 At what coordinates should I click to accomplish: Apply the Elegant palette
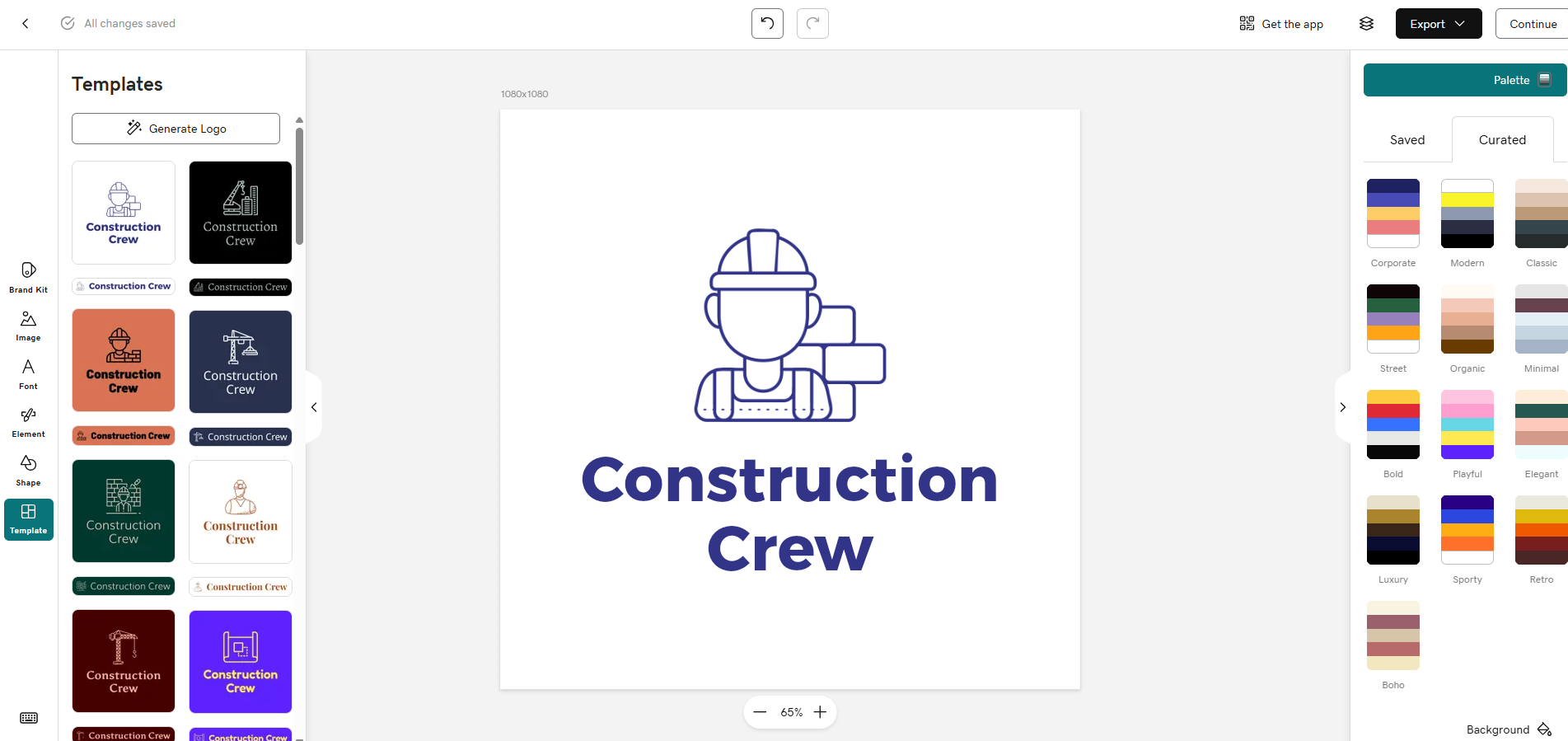(x=1542, y=424)
